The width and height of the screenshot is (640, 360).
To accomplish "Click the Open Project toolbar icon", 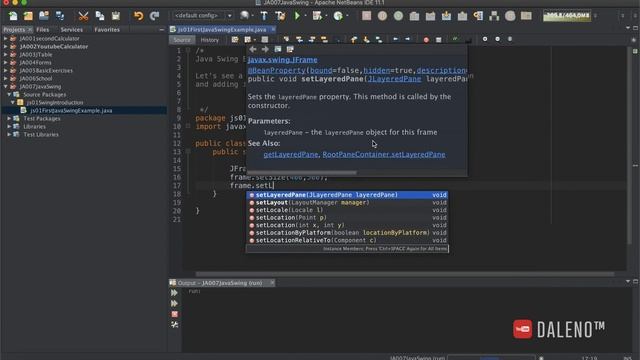I will [44, 16].
